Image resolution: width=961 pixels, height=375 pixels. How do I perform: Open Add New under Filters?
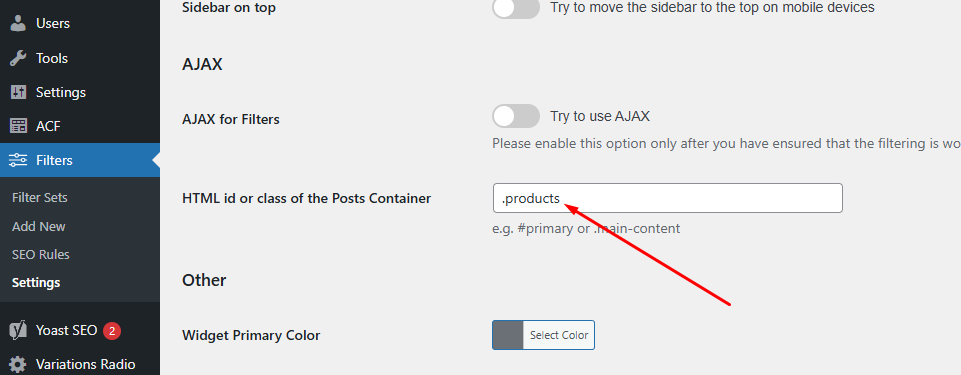[x=39, y=226]
